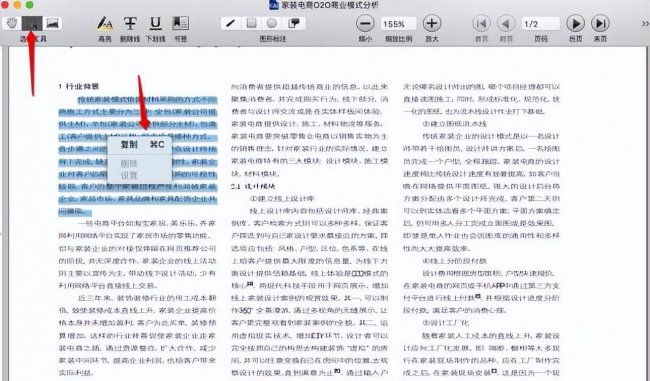Choose 复制 in the context menu
The image size is (650, 381).
(140, 145)
